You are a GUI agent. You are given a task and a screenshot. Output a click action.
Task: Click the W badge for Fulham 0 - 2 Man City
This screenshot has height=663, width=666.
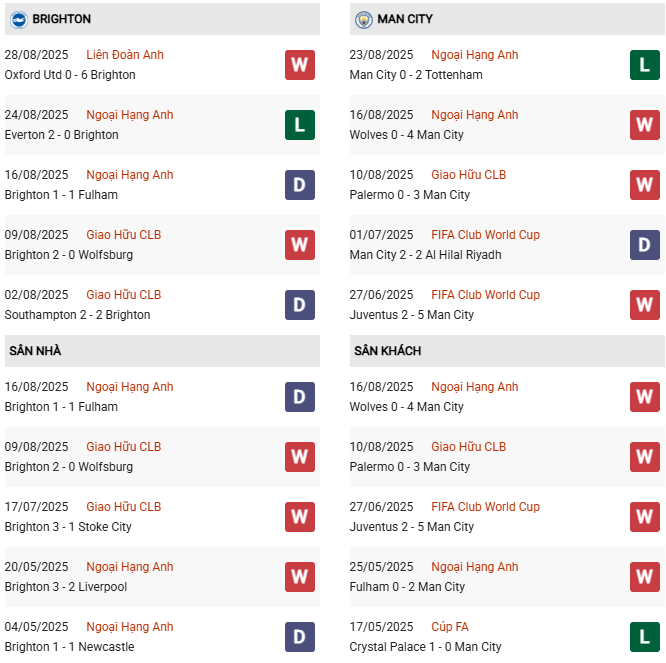click(644, 577)
